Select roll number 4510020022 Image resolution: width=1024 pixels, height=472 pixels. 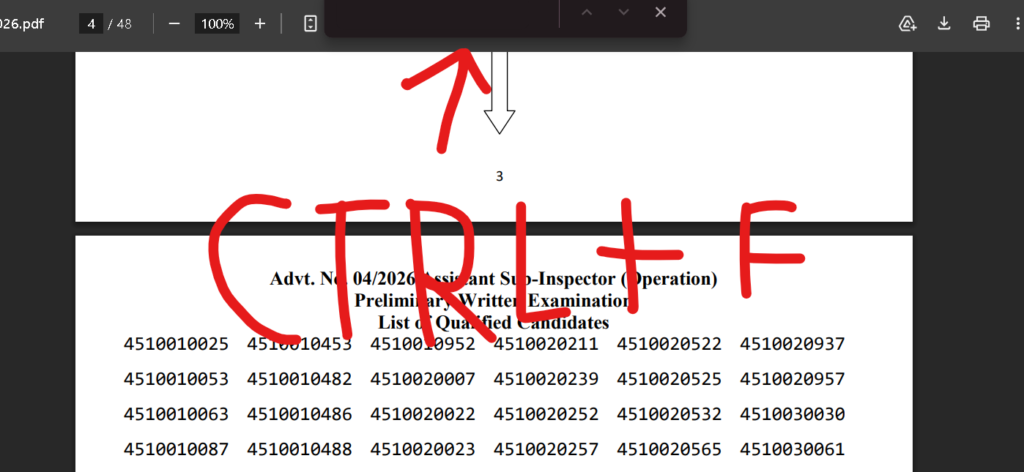(x=423, y=415)
